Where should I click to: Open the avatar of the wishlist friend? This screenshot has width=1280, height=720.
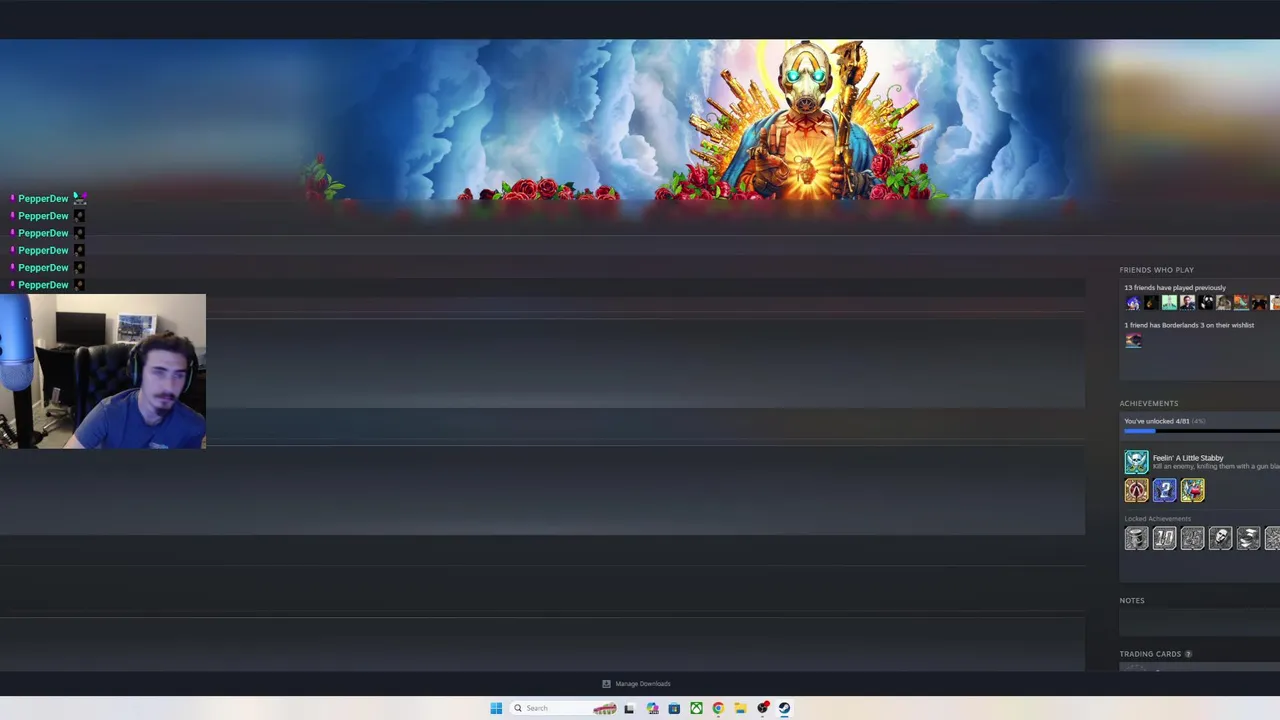1133,341
